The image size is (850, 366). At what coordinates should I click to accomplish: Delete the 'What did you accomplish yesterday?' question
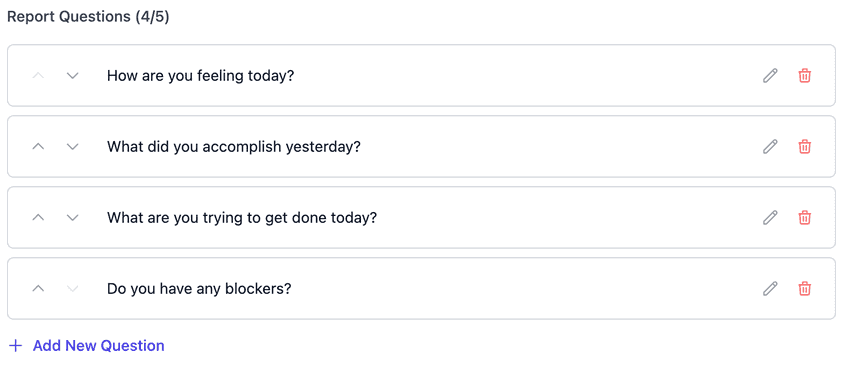(805, 146)
